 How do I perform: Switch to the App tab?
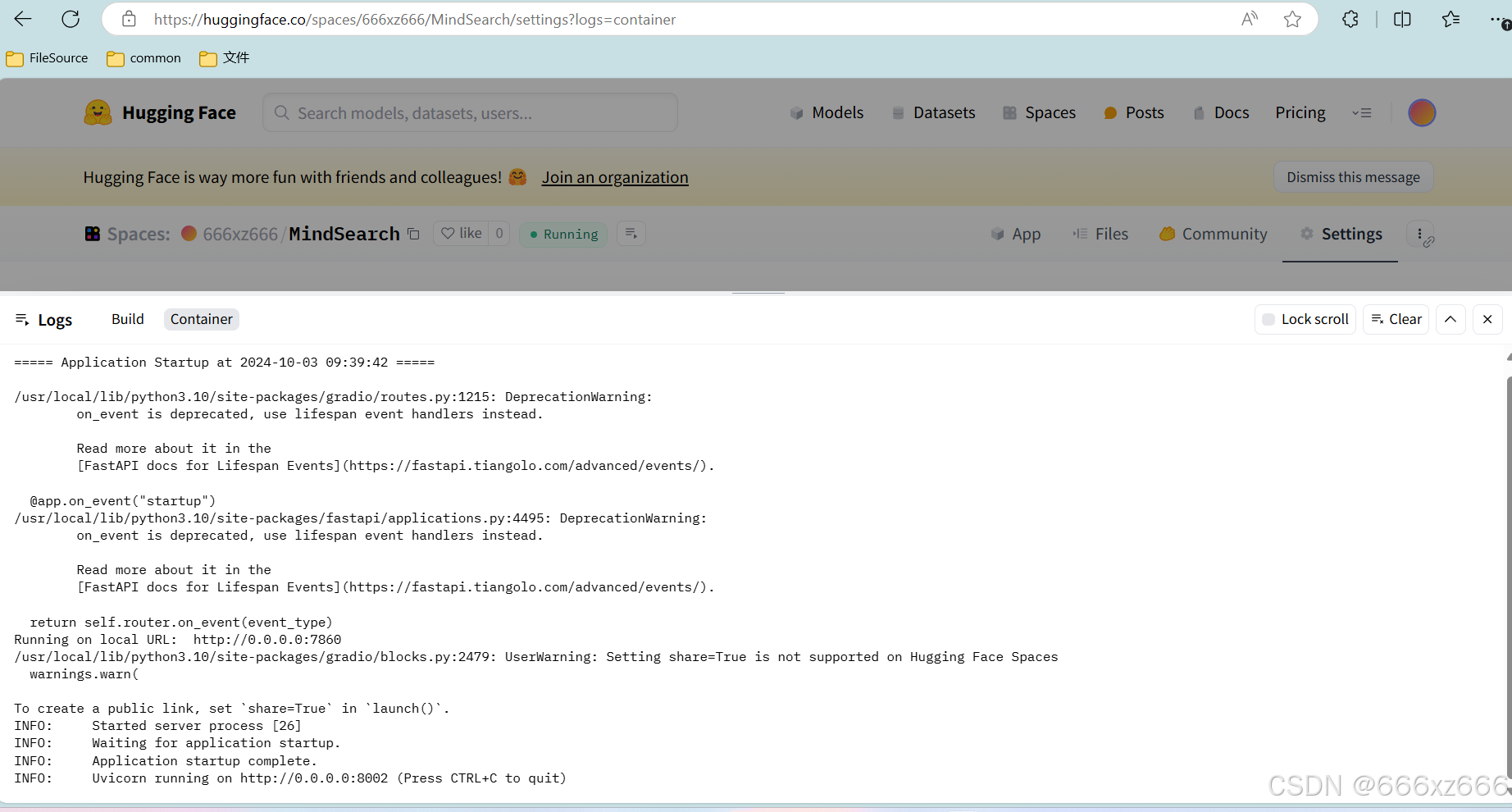point(1015,234)
